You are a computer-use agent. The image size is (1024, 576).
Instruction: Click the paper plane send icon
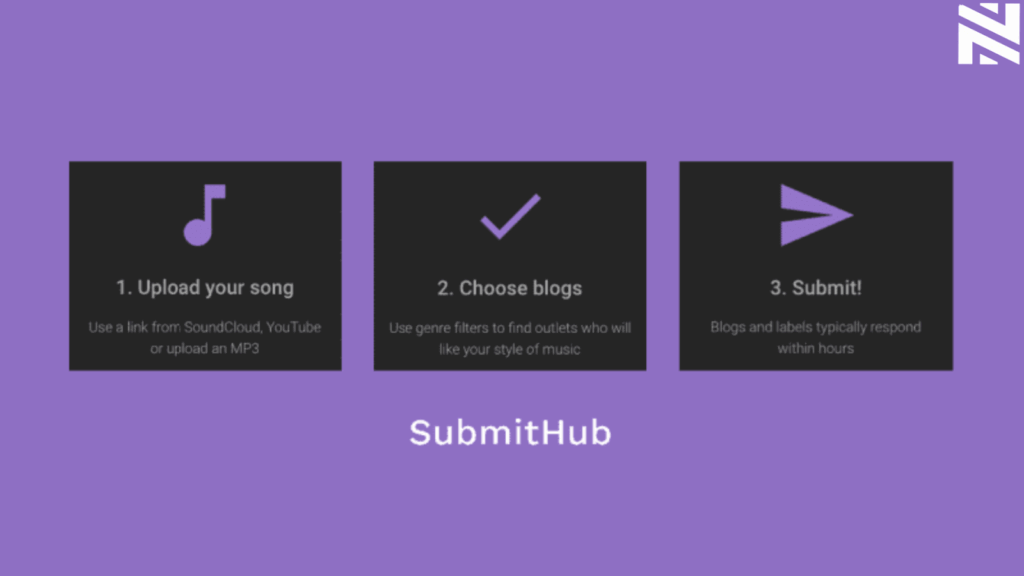(815, 215)
